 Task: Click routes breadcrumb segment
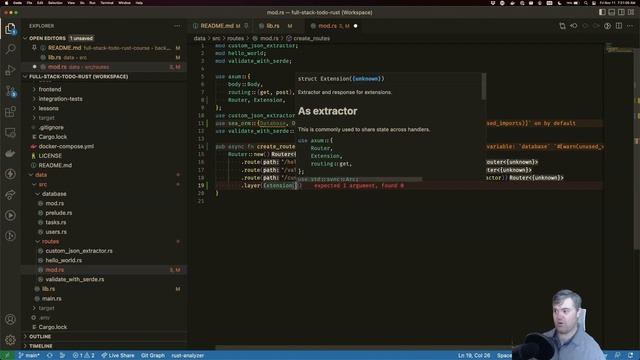coord(236,38)
